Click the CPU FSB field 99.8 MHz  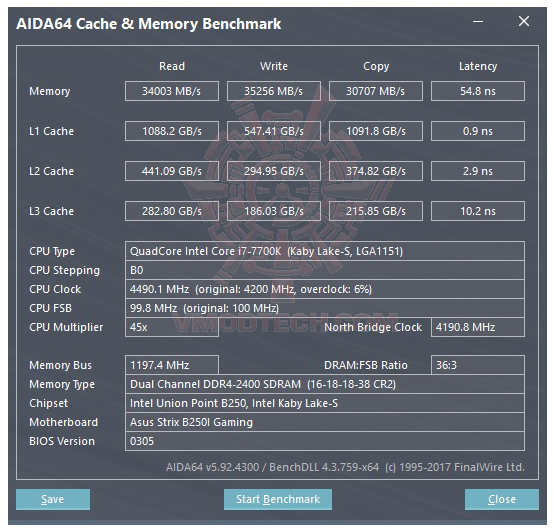[x=325, y=308]
